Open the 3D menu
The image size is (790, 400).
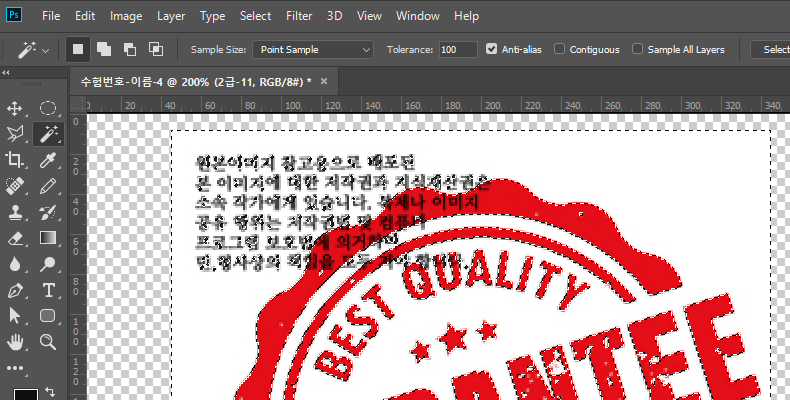pos(335,16)
